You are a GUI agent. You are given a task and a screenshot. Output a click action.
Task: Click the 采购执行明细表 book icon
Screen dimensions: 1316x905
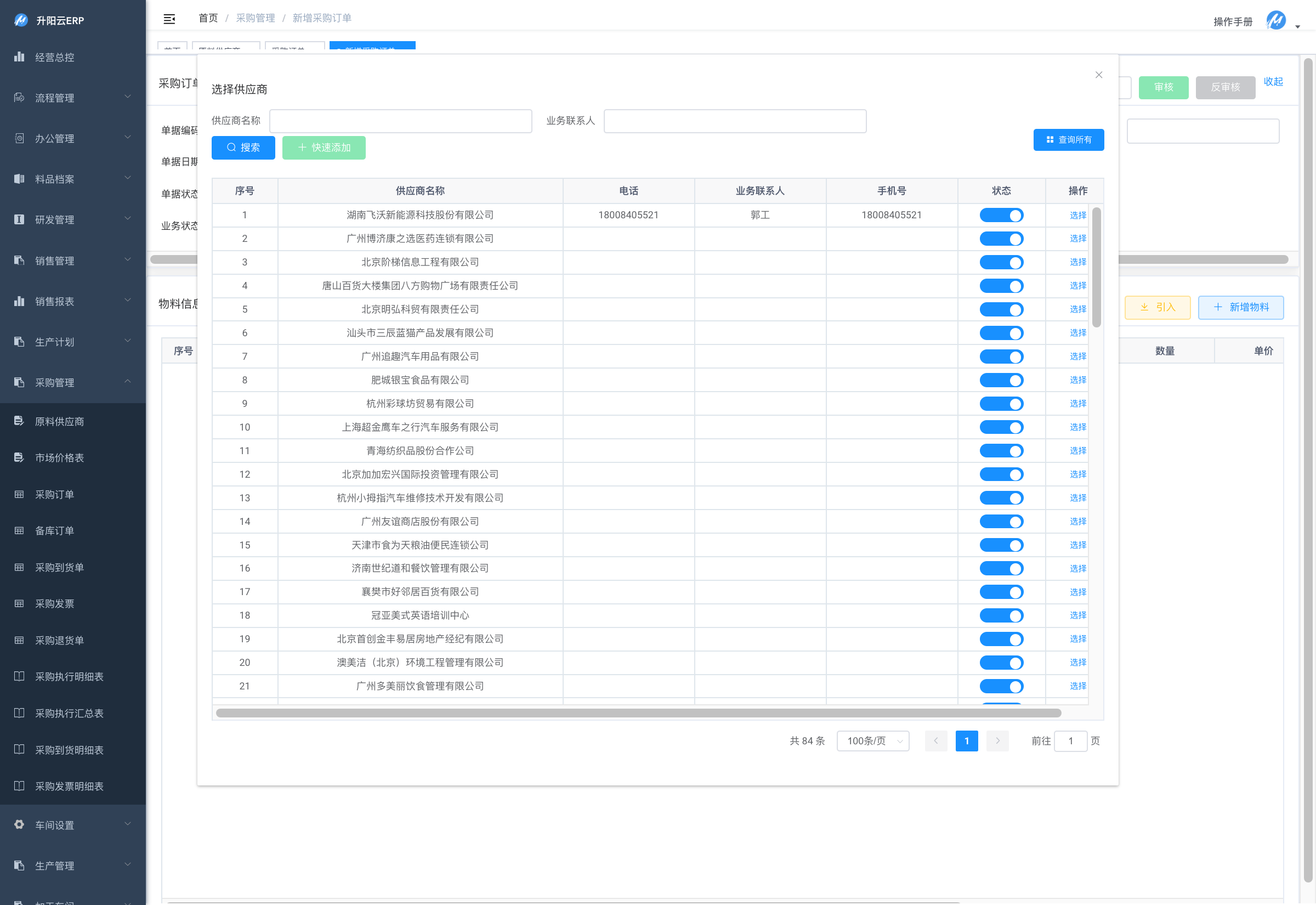(x=19, y=676)
